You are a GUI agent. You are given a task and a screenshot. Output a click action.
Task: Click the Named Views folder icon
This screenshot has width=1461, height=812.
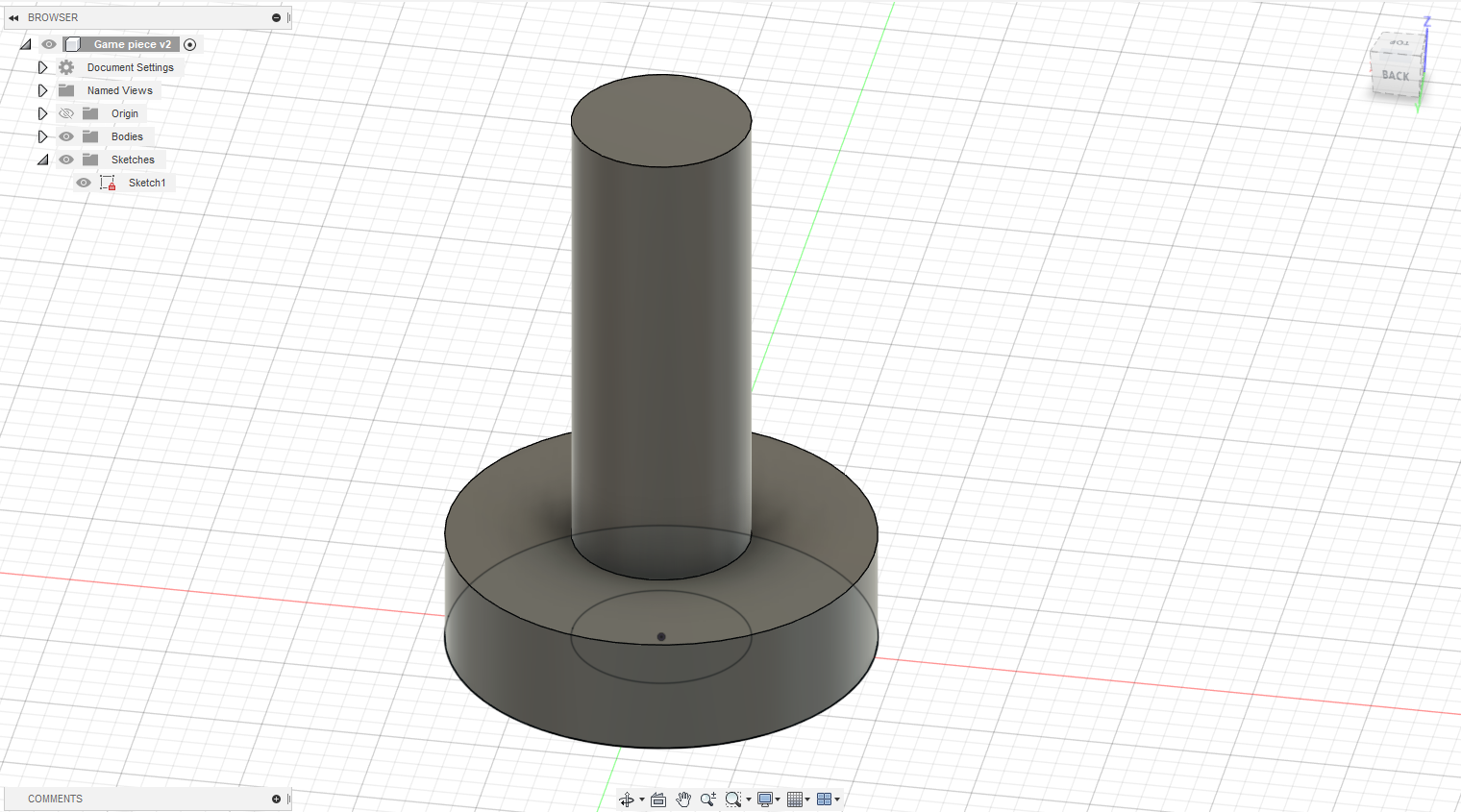click(66, 90)
